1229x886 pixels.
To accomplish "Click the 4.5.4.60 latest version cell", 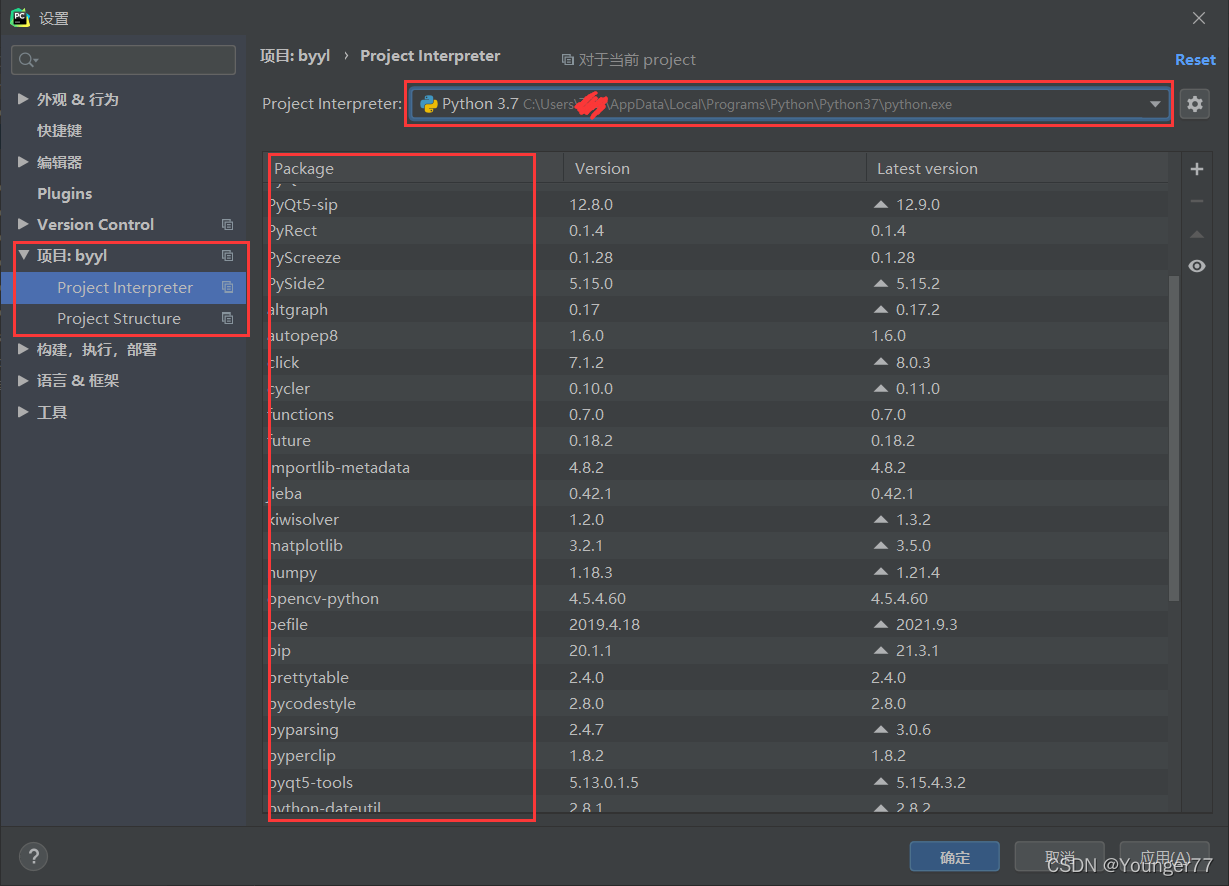I will coord(899,599).
